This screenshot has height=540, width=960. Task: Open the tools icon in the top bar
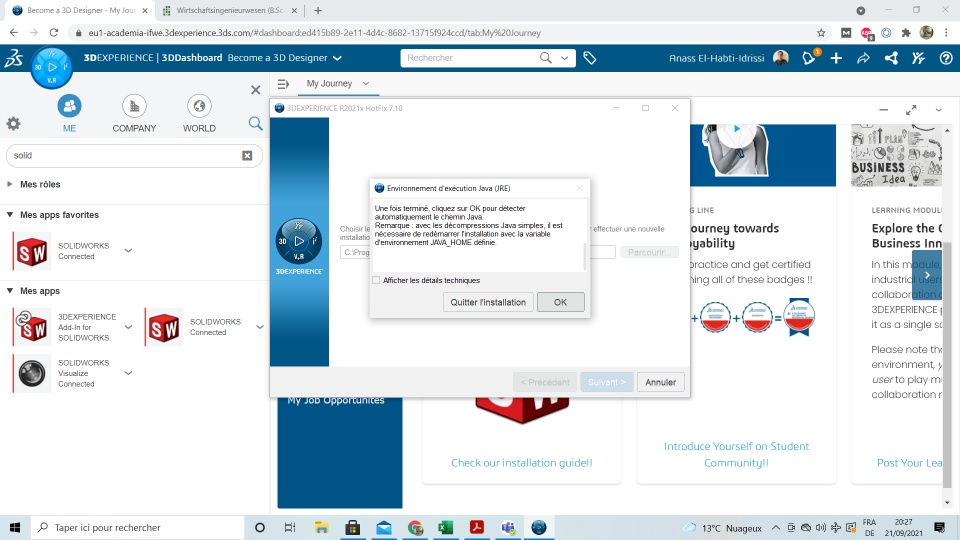[918, 58]
